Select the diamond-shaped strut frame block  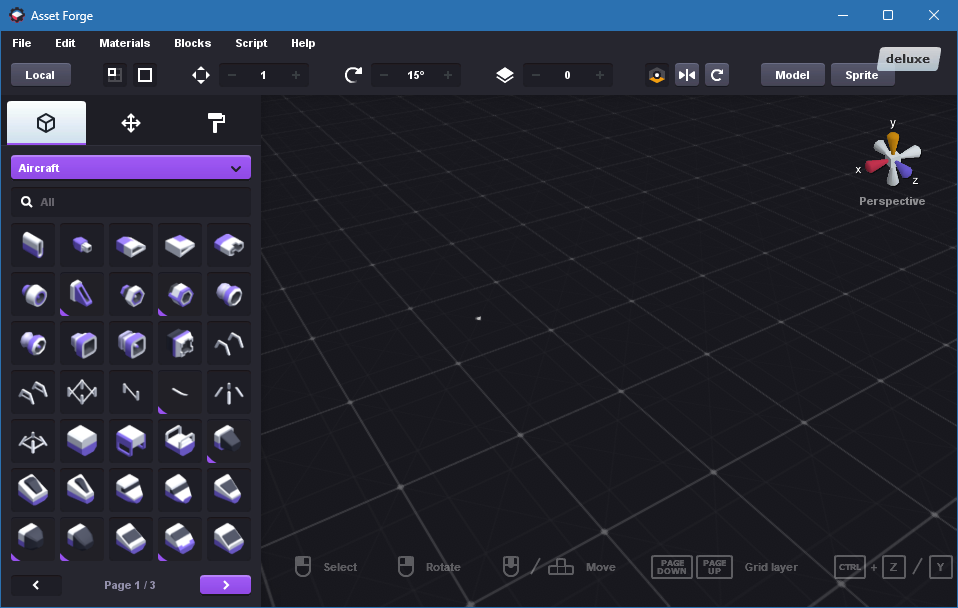click(x=82, y=392)
